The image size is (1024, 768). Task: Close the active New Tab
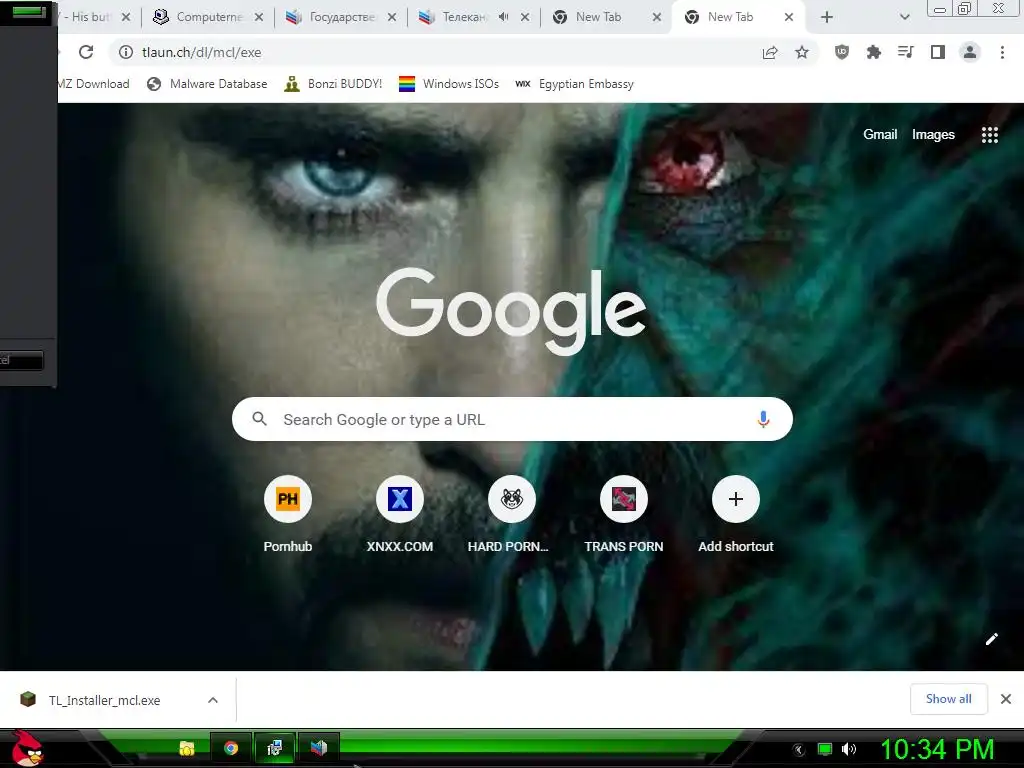pyautogui.click(x=788, y=18)
